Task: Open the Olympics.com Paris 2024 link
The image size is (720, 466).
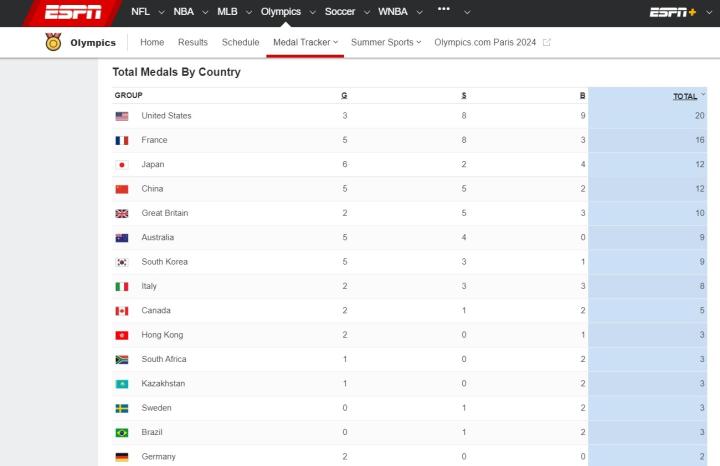Action: (x=486, y=43)
